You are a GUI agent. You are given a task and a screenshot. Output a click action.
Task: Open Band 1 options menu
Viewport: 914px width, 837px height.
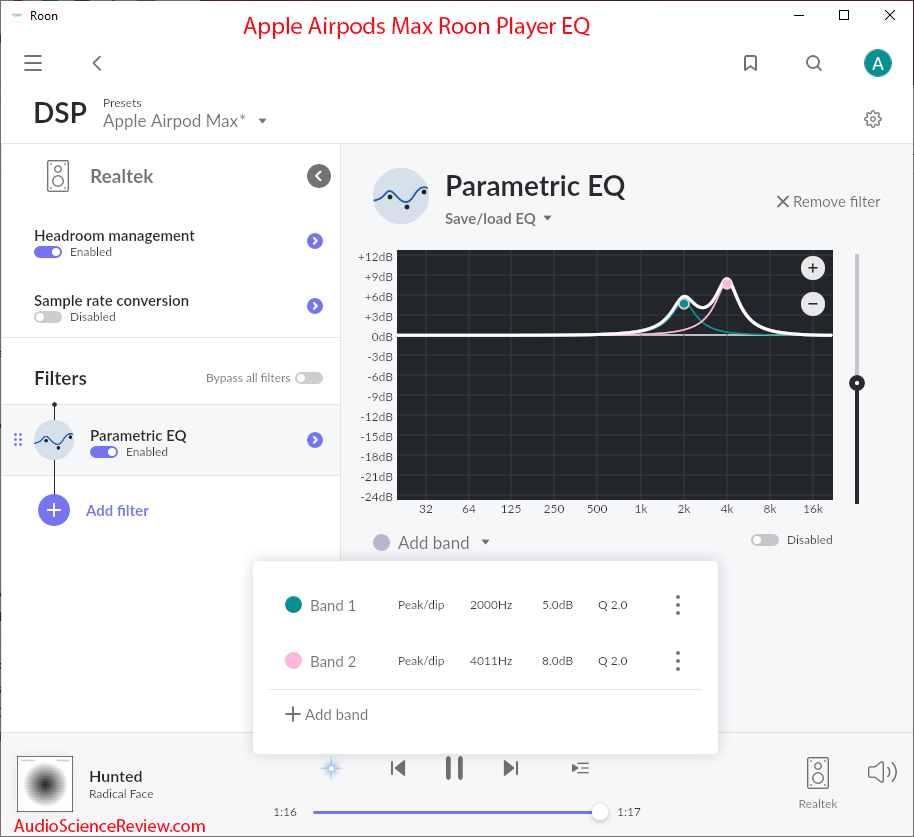pyautogui.click(x=677, y=605)
